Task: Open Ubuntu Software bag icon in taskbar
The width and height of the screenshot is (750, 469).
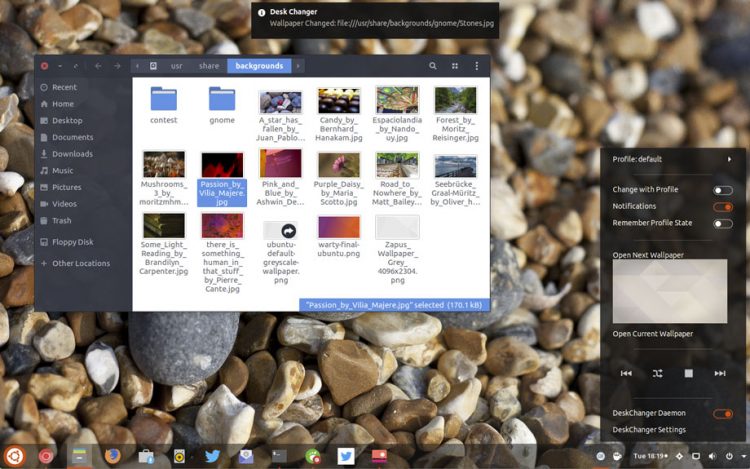Action: 146,457
